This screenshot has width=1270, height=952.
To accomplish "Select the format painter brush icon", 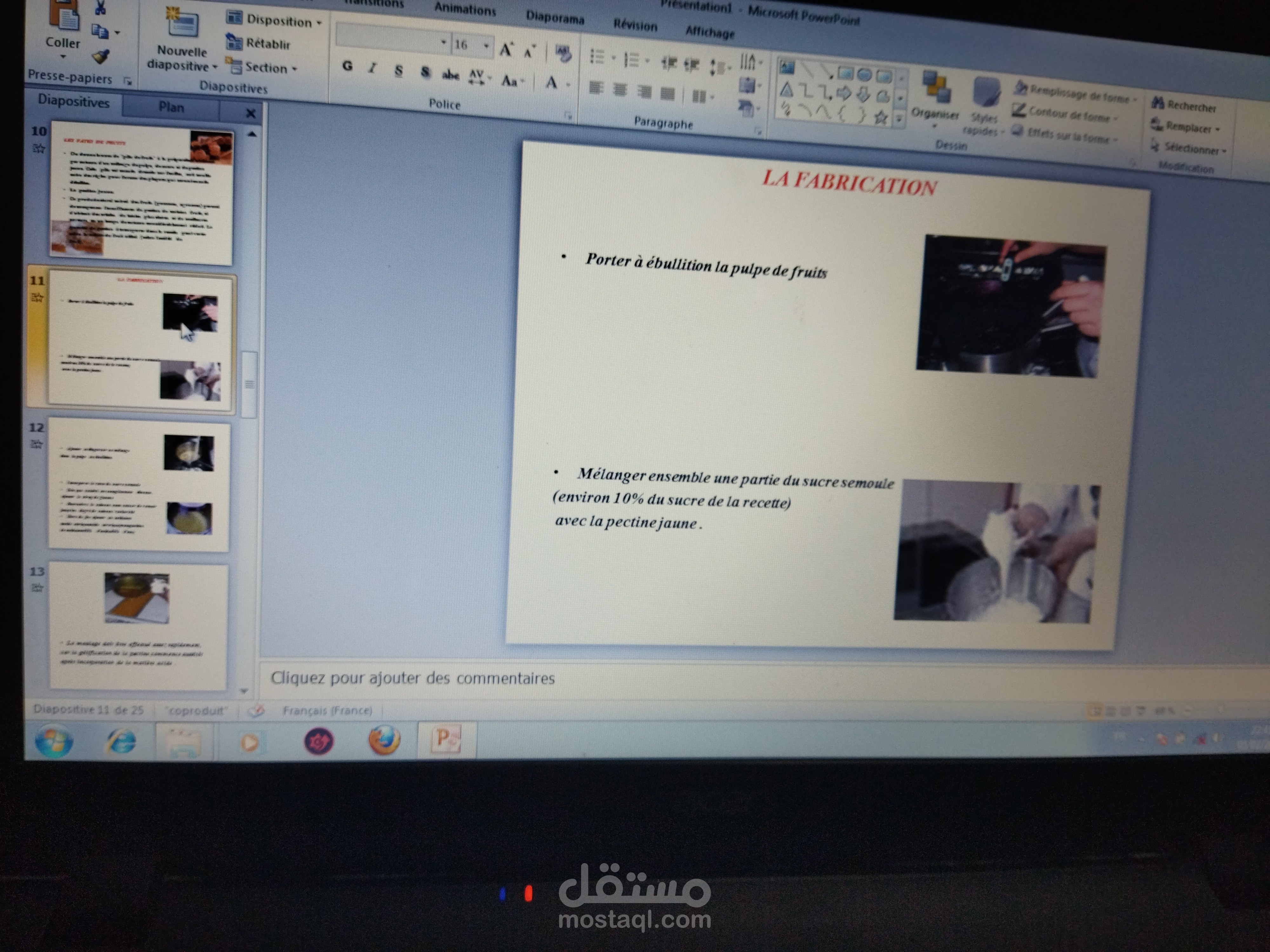I will tap(101, 56).
